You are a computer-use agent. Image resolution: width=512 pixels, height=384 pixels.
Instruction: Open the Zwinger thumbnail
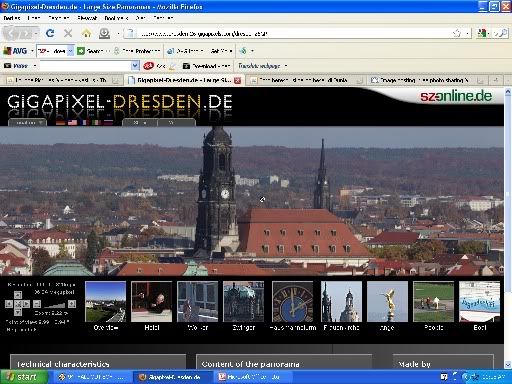click(x=244, y=301)
